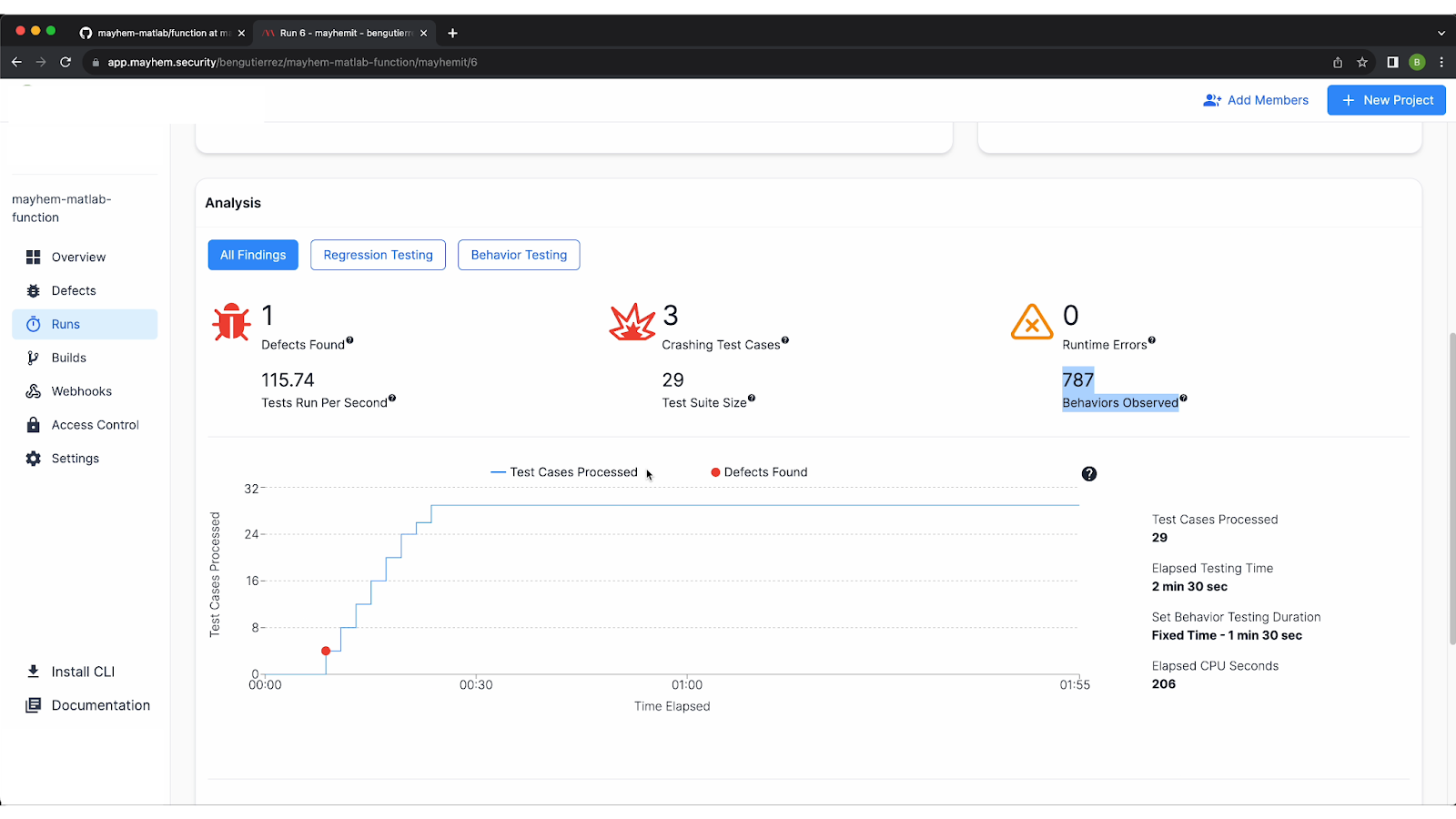Viewport: 1456px width, 819px height.
Task: Click the Runtime Errors warning triangle icon
Action: pyautogui.click(x=1032, y=321)
